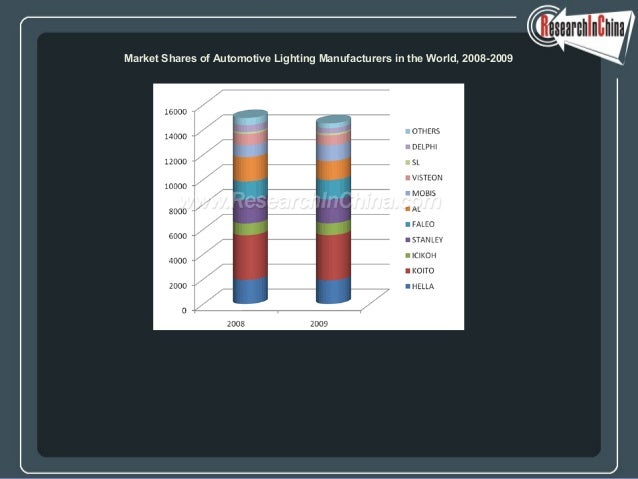Click the red KOITO segment of the 2009 bar

333,256
